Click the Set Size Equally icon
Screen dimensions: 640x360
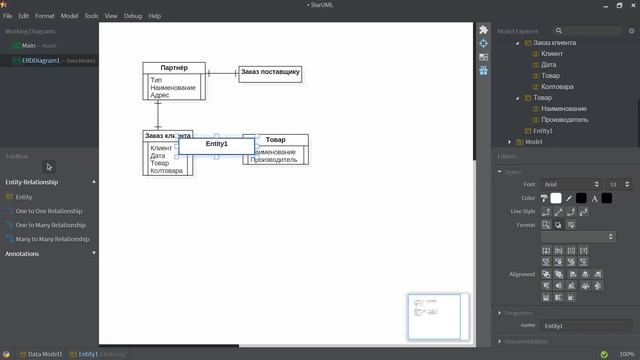pyautogui.click(x=571, y=297)
